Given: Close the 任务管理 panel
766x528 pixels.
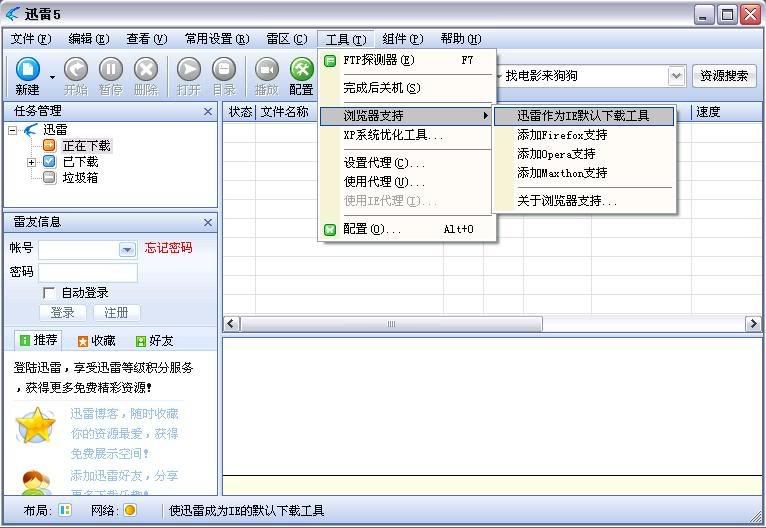Looking at the screenshot, I should coord(208,111).
